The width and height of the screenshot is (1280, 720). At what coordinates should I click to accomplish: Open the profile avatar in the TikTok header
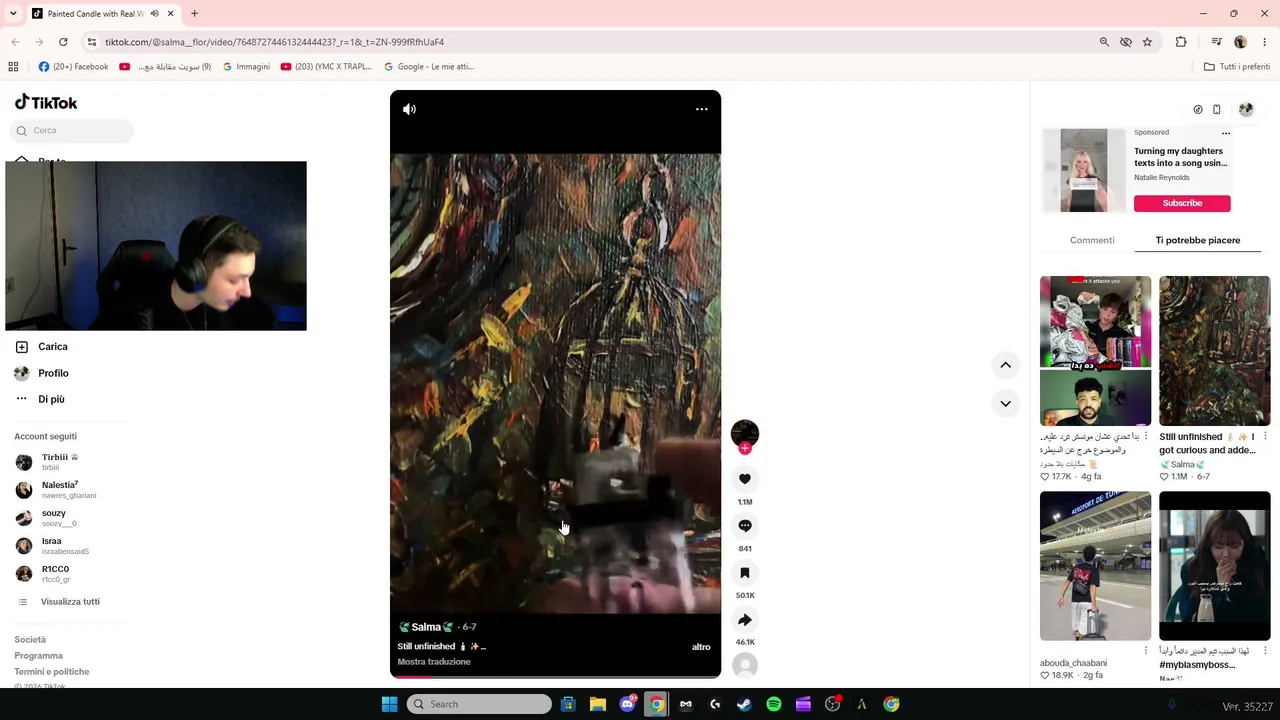pyautogui.click(x=1246, y=110)
